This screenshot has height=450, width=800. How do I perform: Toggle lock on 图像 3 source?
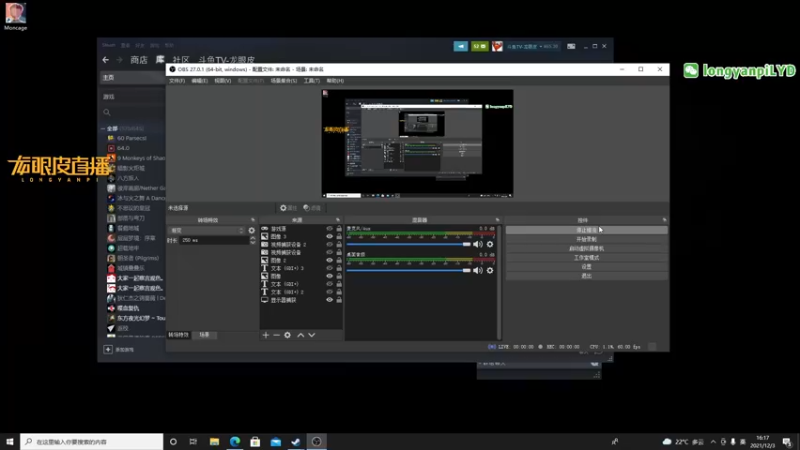click(339, 237)
